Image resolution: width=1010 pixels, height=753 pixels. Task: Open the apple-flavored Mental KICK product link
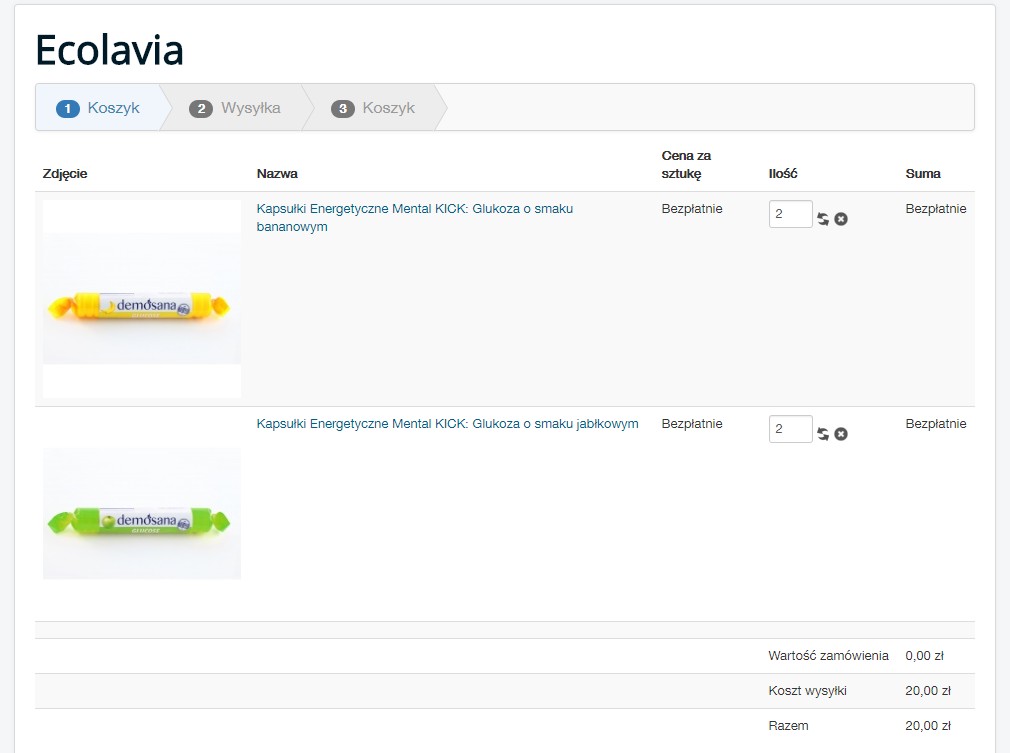pos(447,424)
